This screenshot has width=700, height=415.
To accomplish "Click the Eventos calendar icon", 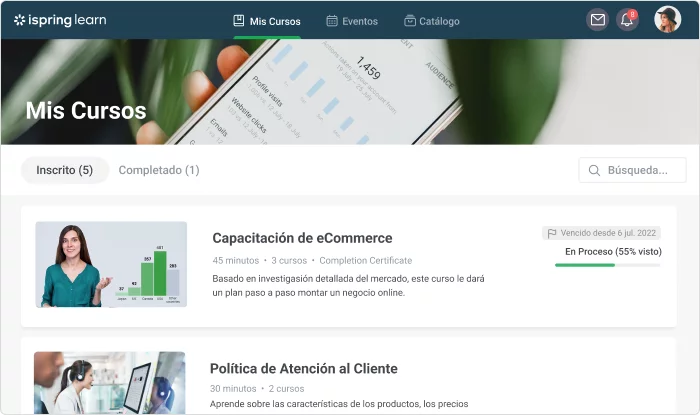I will point(332,20).
